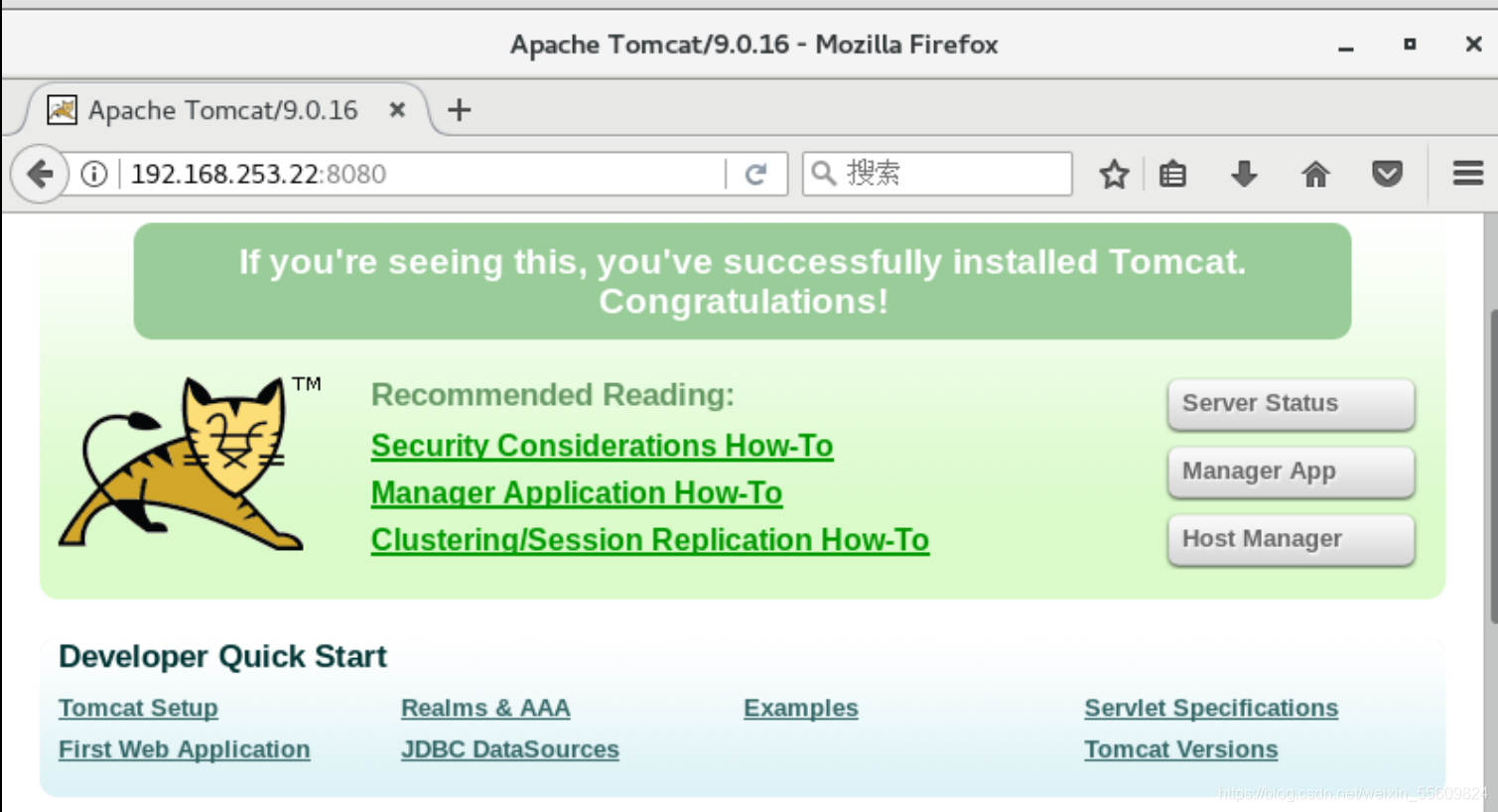Close the Apache Tomcat/9.0.16 tab
This screenshot has height=812, width=1498.
click(397, 110)
